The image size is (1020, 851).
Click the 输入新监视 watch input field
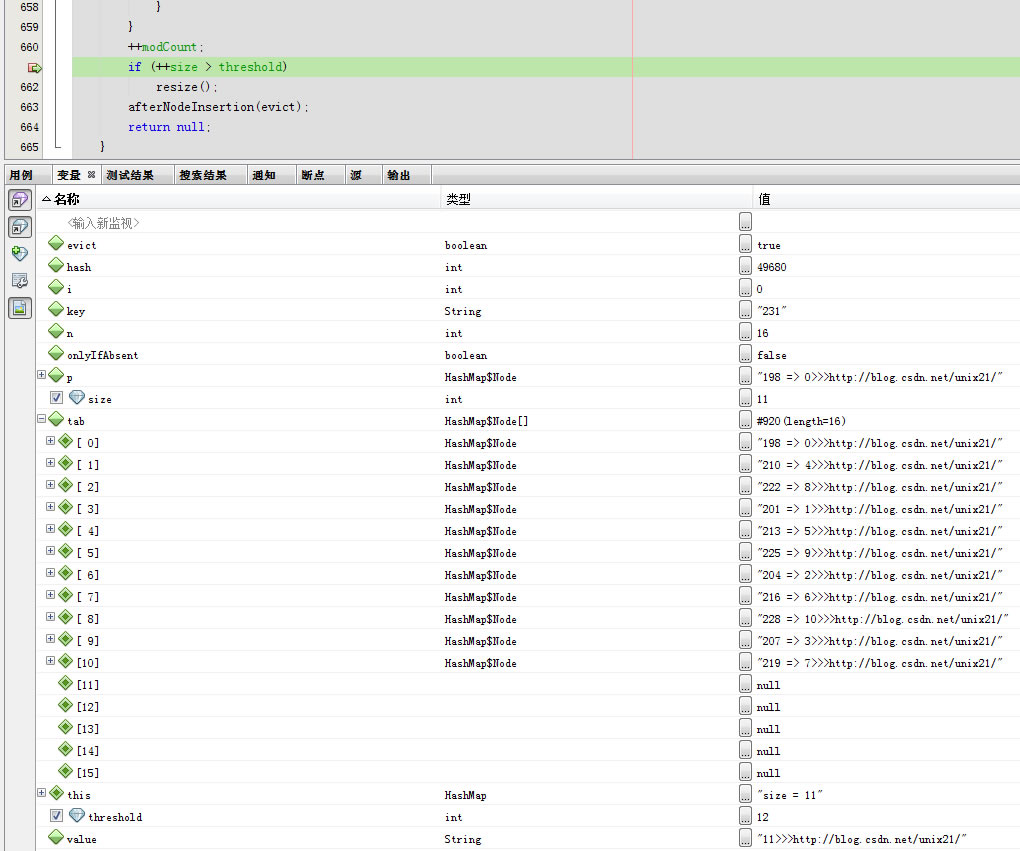coord(103,223)
